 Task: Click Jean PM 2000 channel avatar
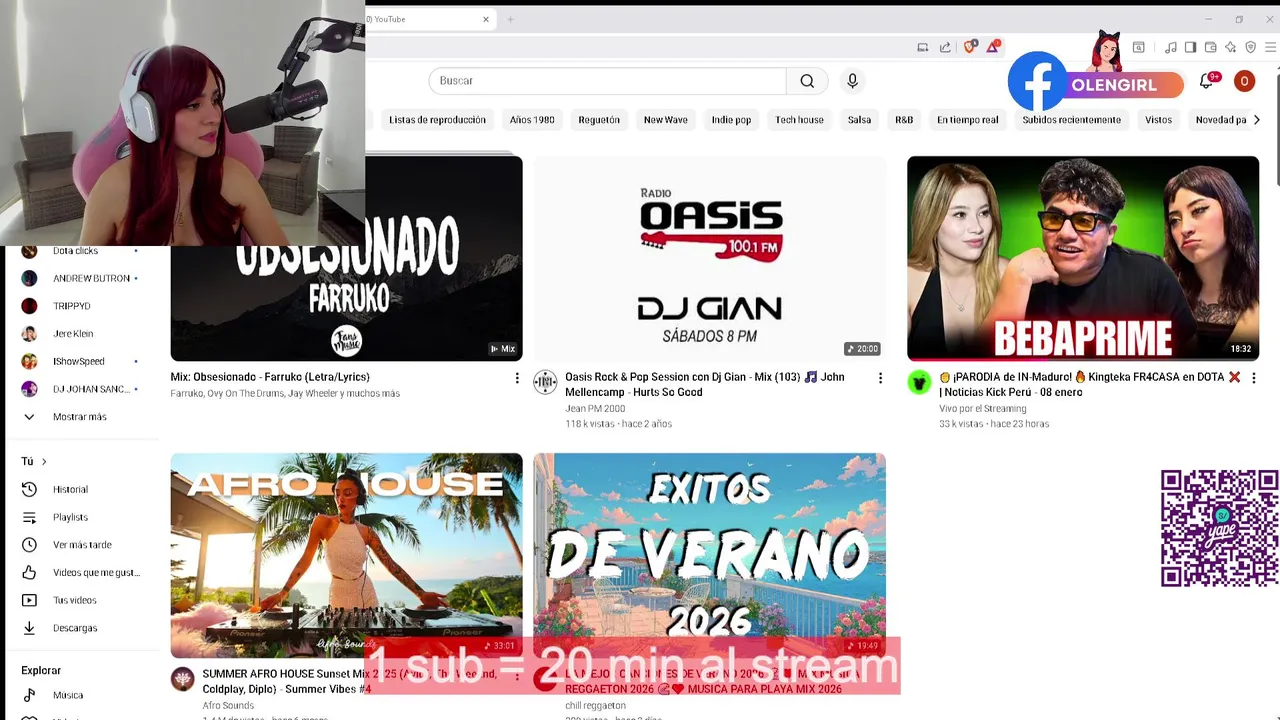coord(545,382)
